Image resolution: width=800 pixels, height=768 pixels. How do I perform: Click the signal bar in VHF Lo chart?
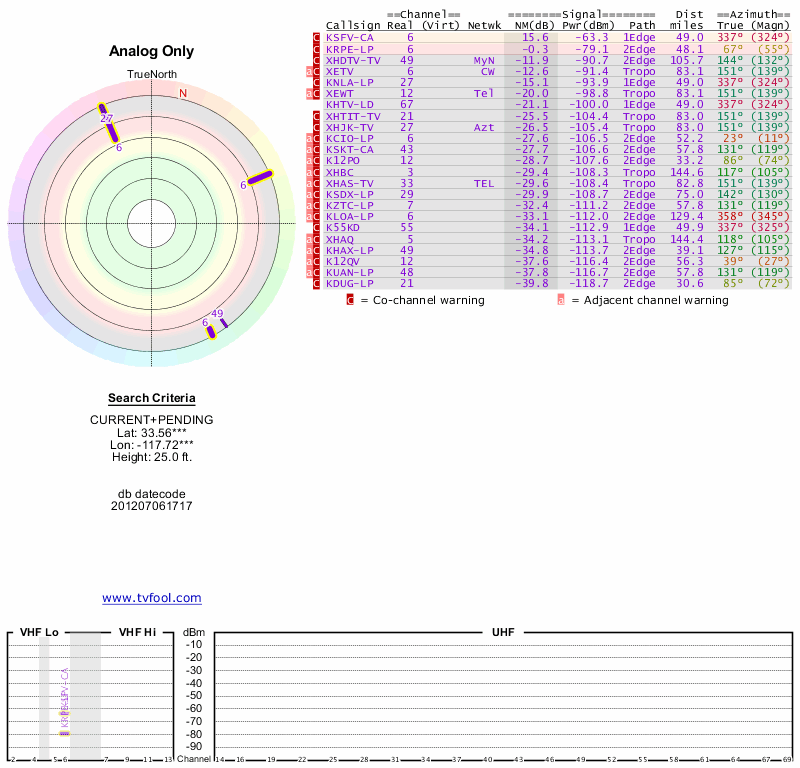coord(64,733)
